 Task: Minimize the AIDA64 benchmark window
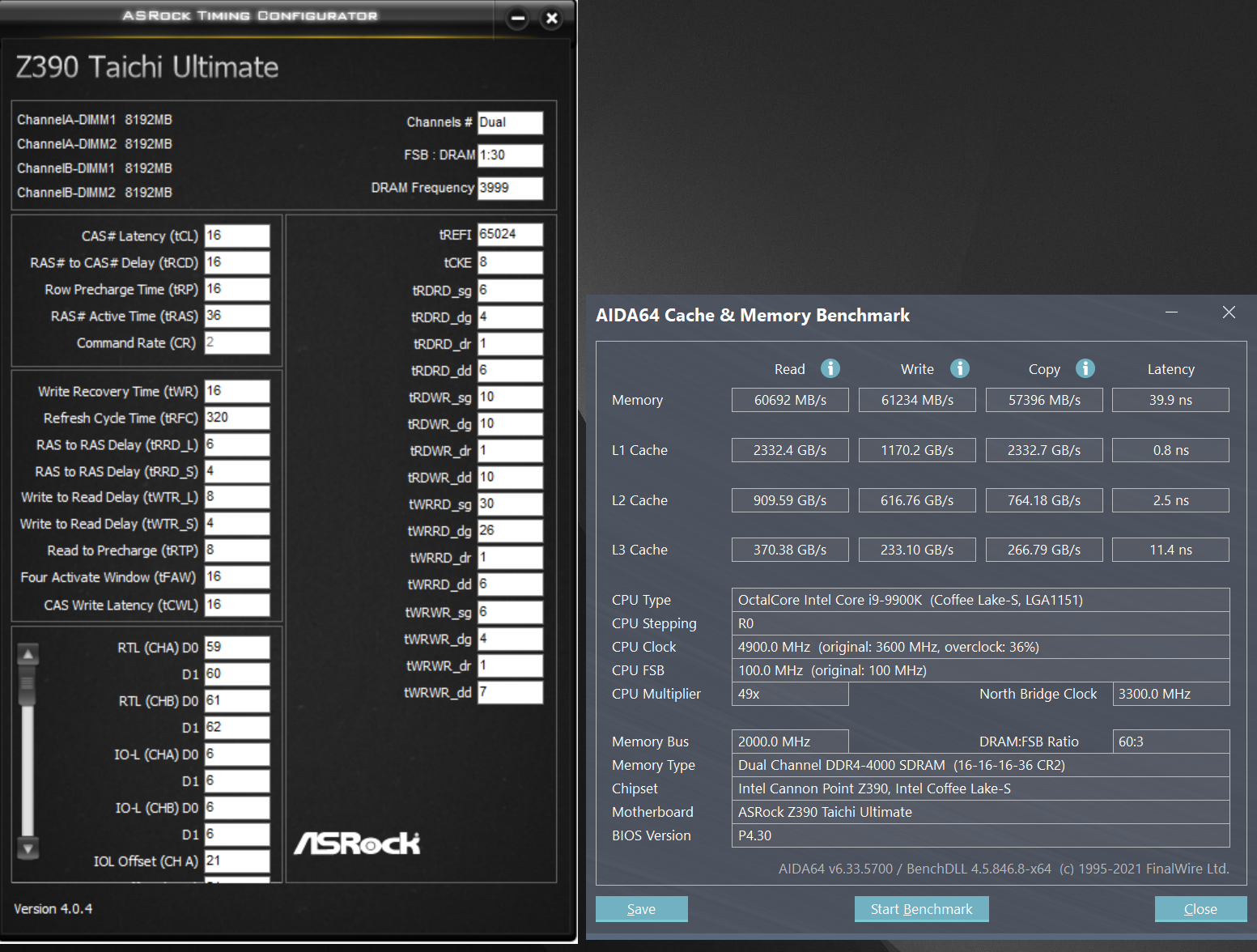tap(1171, 312)
